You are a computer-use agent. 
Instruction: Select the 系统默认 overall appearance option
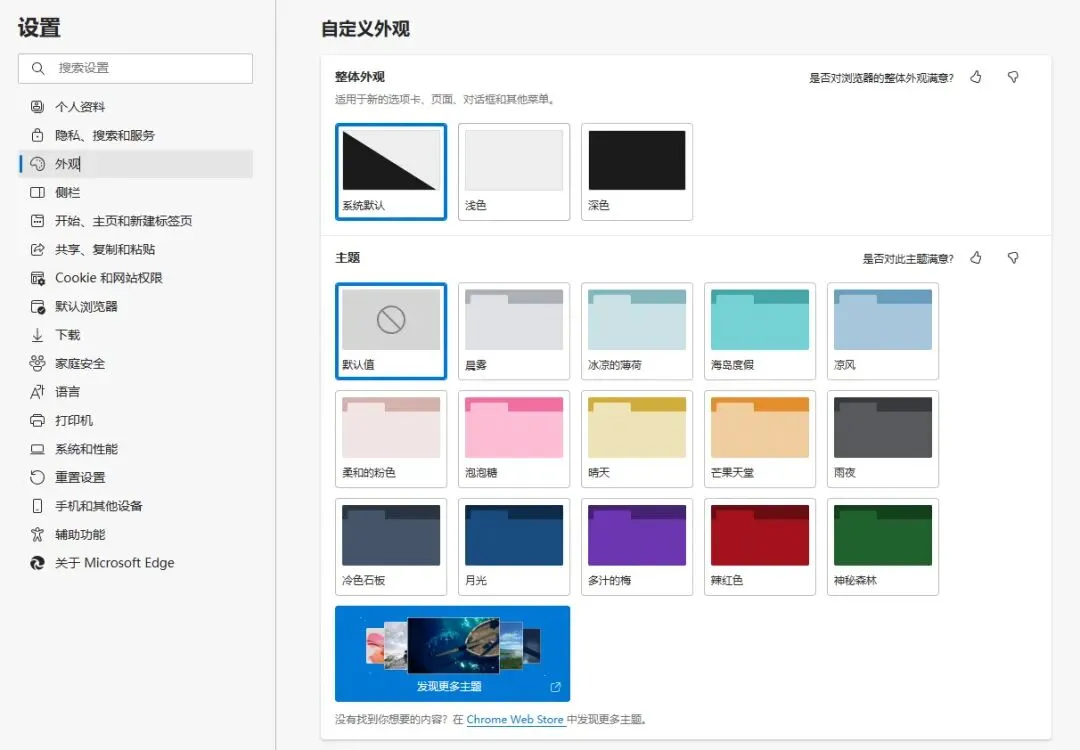tap(391, 171)
